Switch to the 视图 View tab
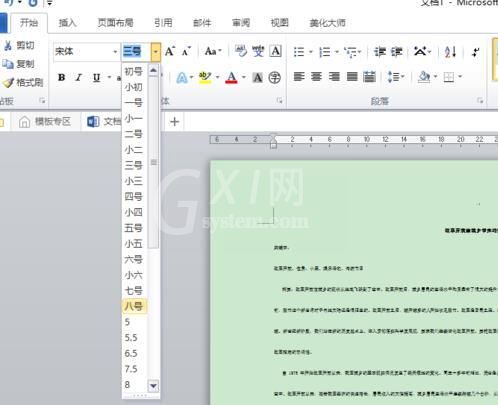This screenshot has width=498, height=405. point(279,23)
